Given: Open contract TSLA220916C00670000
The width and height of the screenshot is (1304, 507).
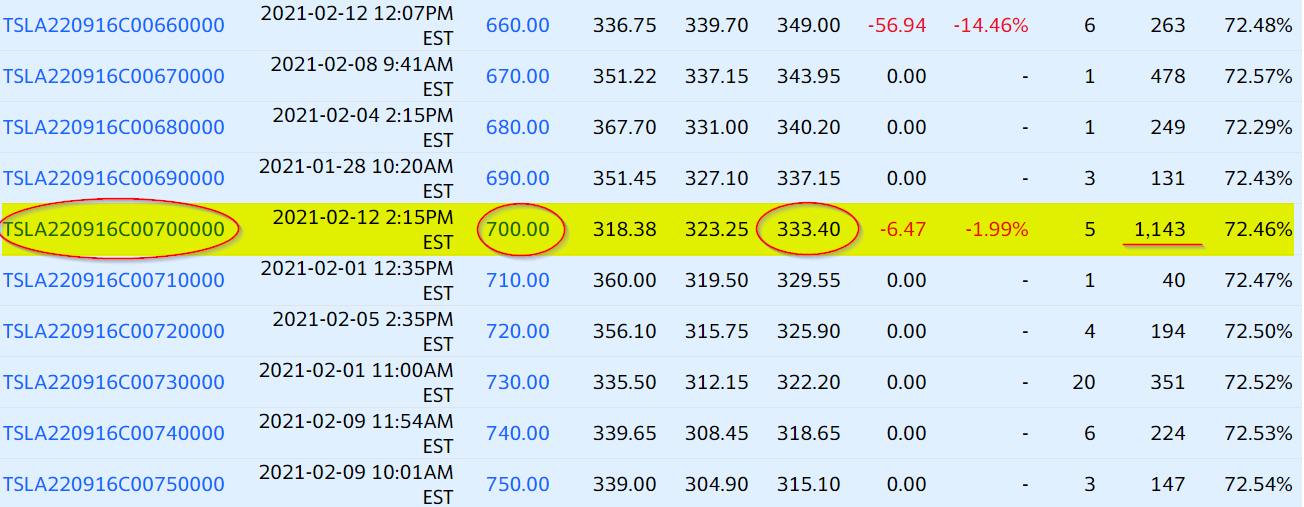Looking at the screenshot, I should [x=114, y=76].
